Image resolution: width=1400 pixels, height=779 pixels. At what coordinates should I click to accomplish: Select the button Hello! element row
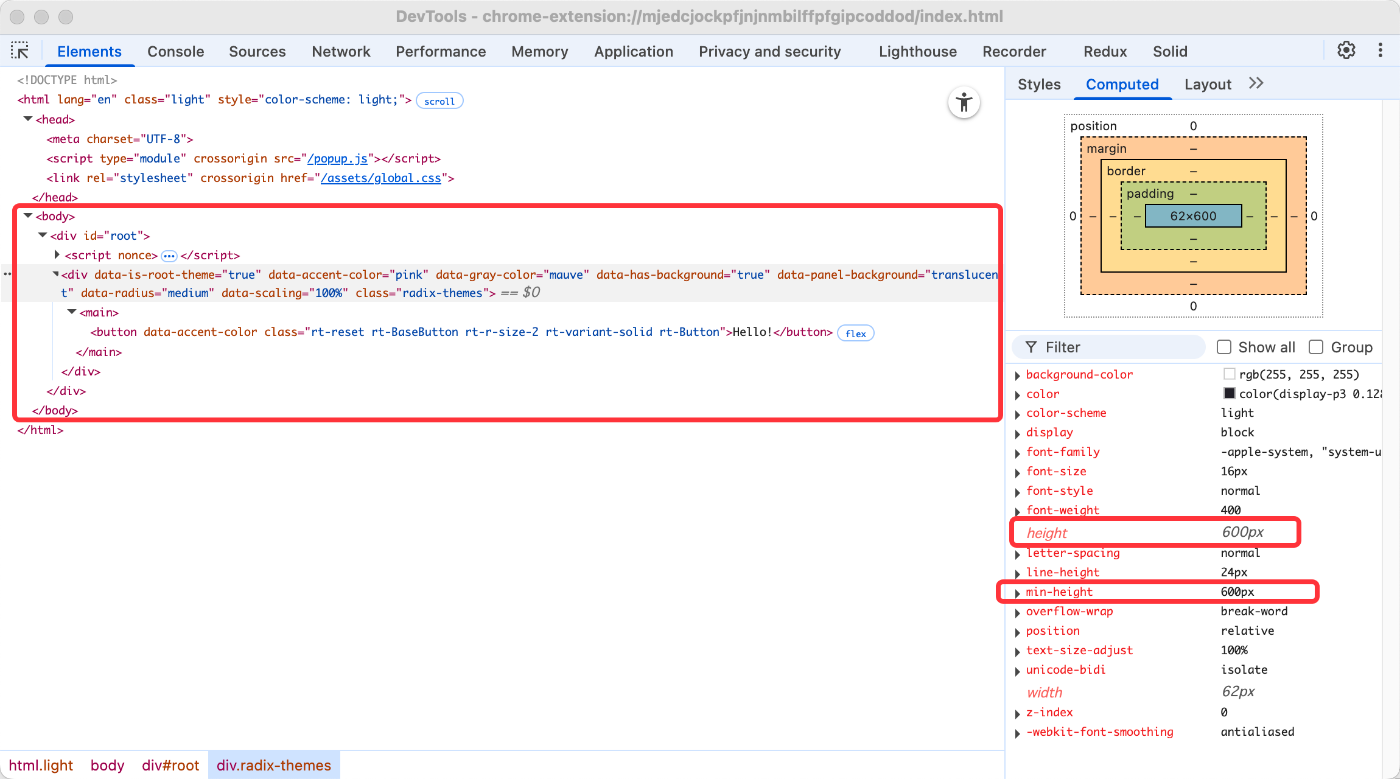(461, 333)
